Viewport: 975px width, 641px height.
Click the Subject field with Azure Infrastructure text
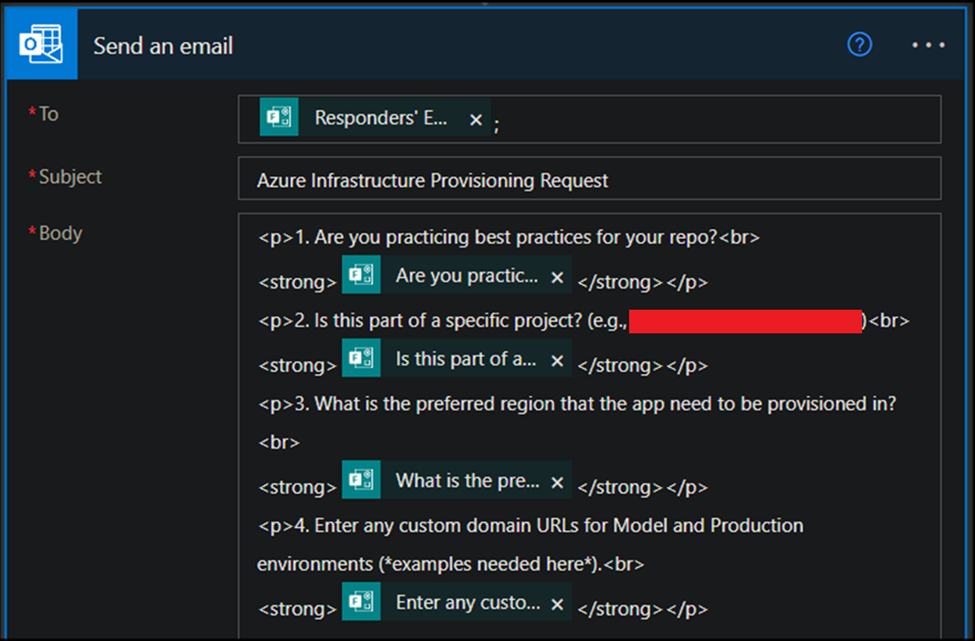tap(588, 181)
